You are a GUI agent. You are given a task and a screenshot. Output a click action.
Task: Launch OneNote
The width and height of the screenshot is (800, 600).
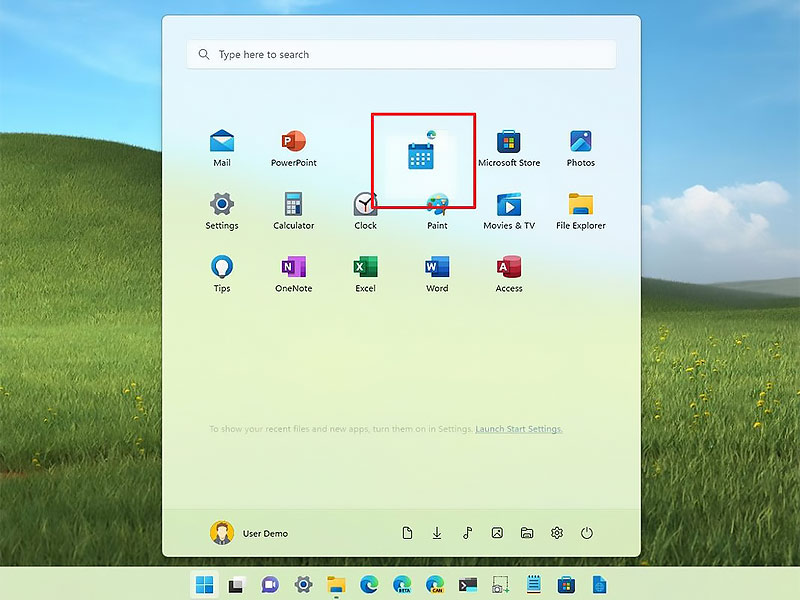click(293, 273)
